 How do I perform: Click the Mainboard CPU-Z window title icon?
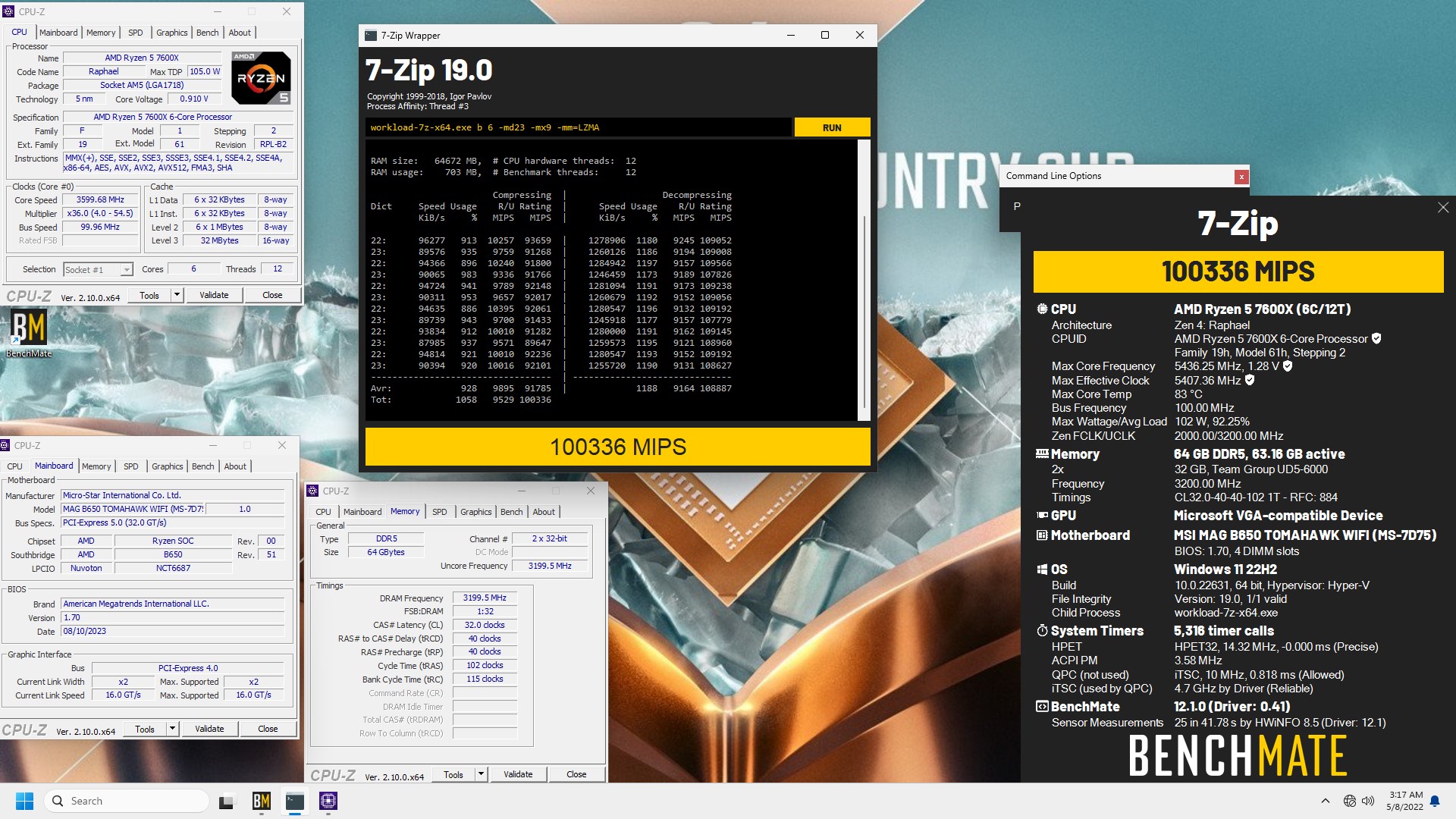(5, 446)
